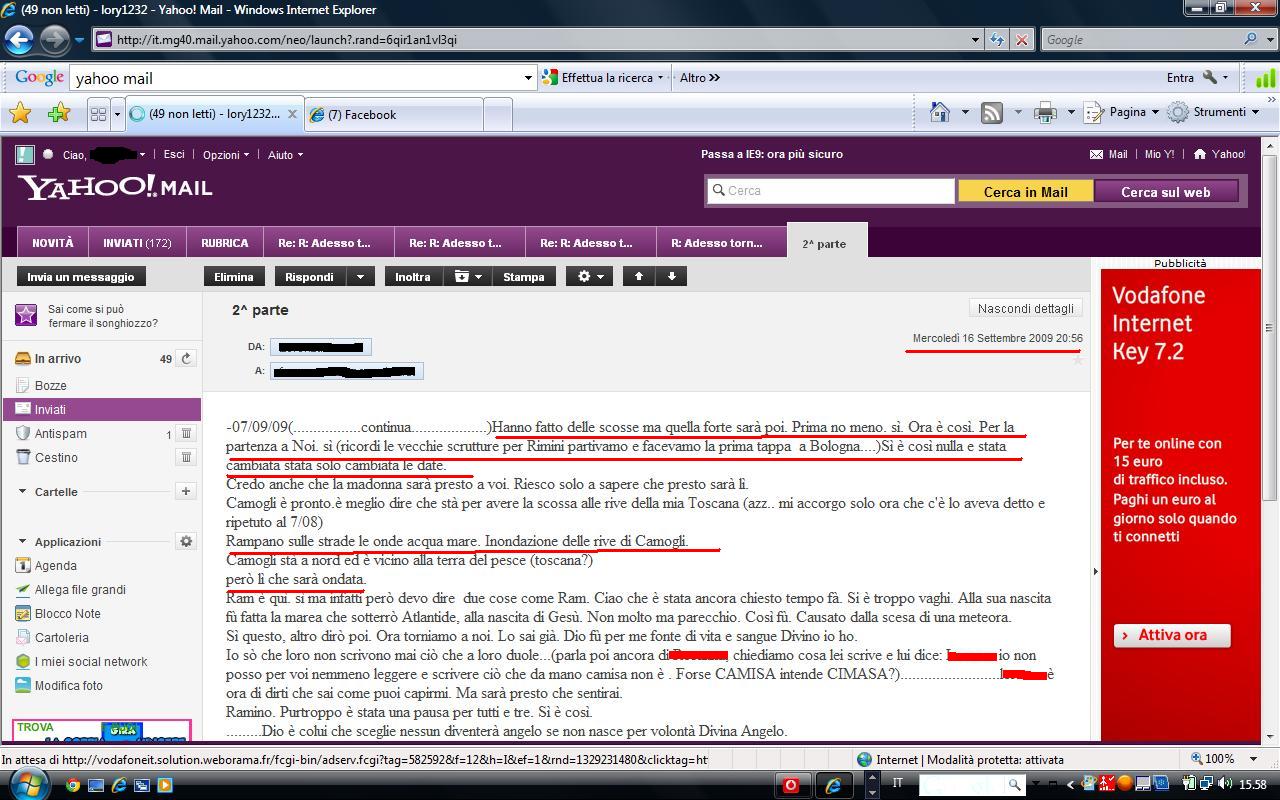Image resolution: width=1280 pixels, height=800 pixels.
Task: Click the browser Forward arrow
Action: pos(54,40)
